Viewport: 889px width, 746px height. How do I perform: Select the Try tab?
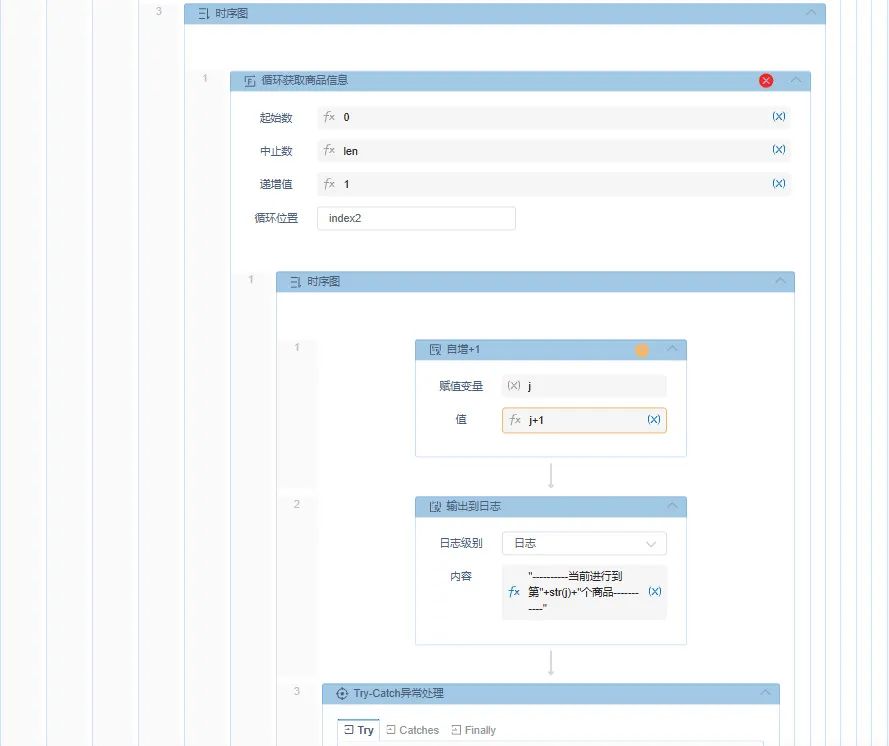pos(358,730)
